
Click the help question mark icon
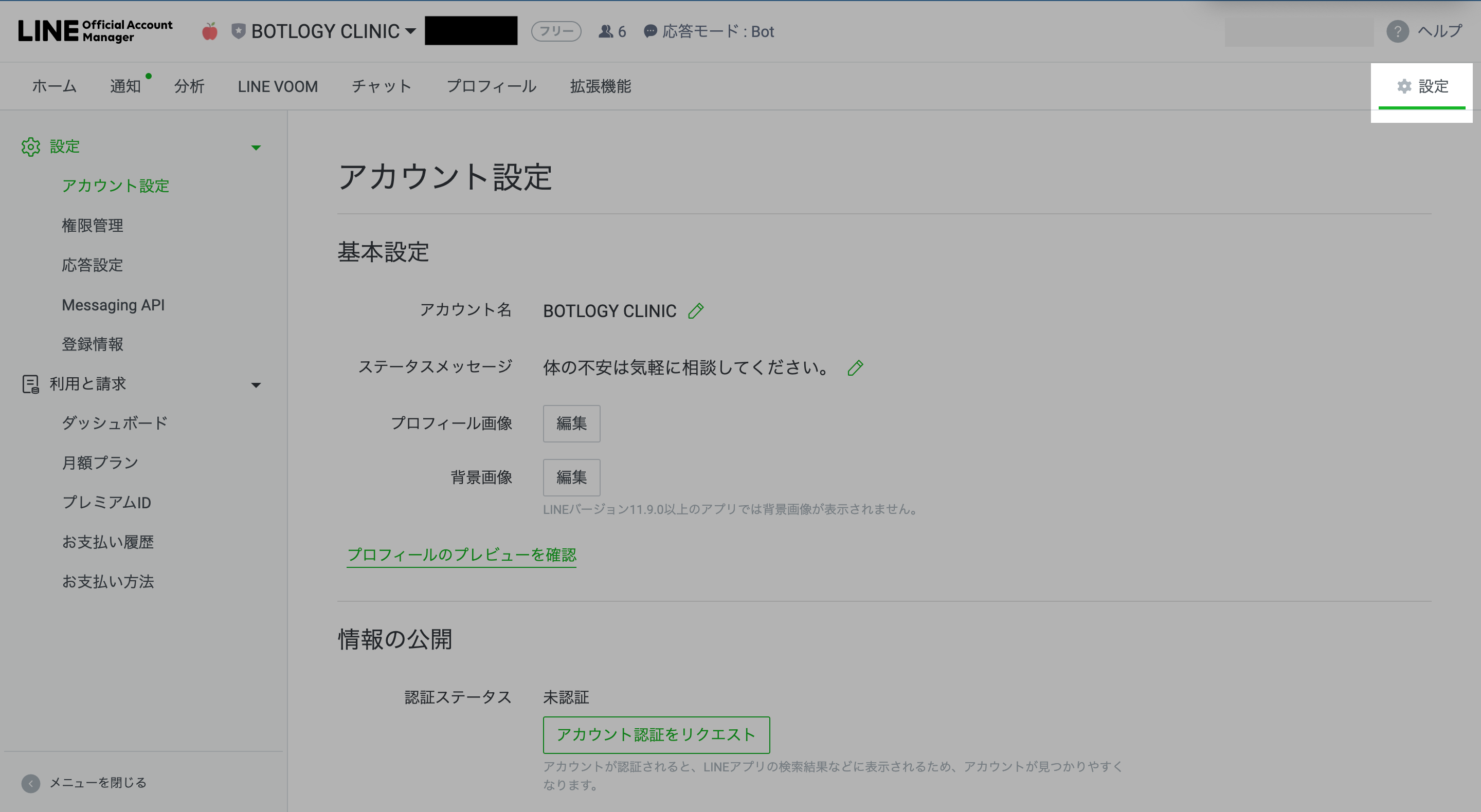click(x=1397, y=32)
